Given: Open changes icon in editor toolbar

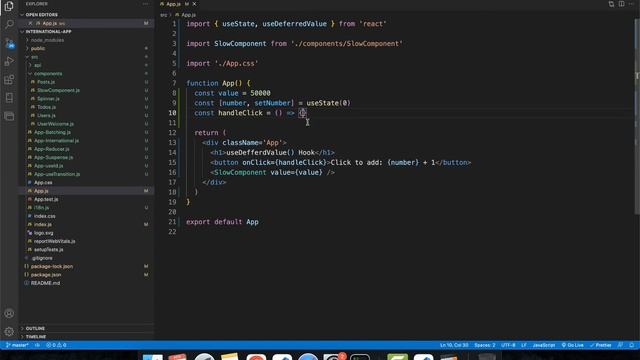Looking at the screenshot, I should tap(611, 4).
